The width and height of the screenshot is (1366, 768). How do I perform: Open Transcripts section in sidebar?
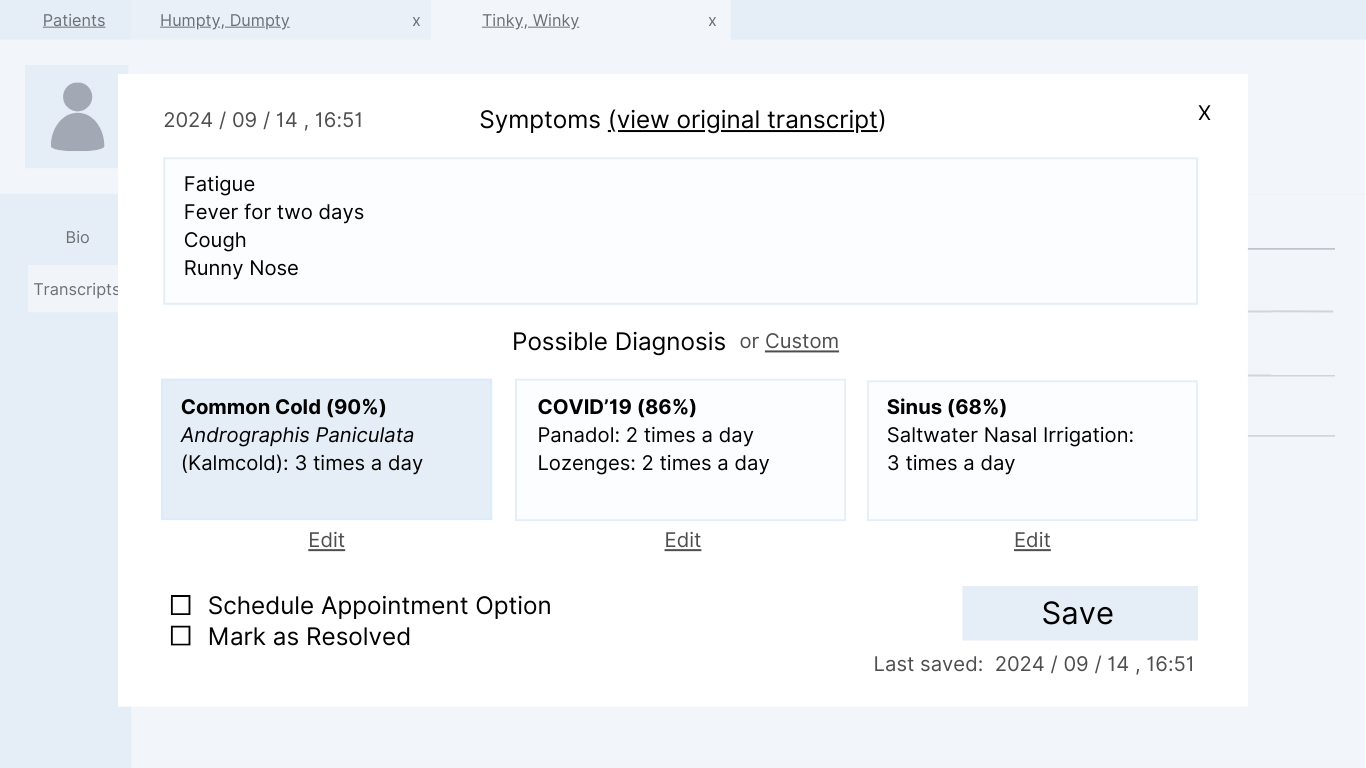(x=75, y=289)
